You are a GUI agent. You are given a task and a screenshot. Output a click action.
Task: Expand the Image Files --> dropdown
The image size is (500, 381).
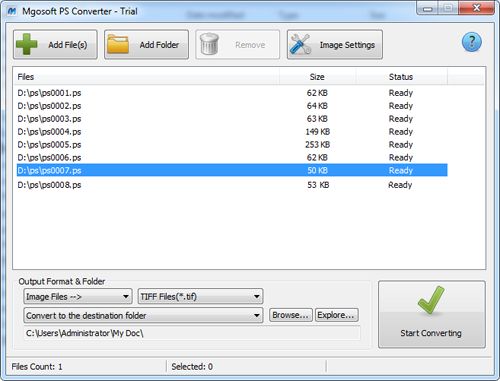[78, 296]
